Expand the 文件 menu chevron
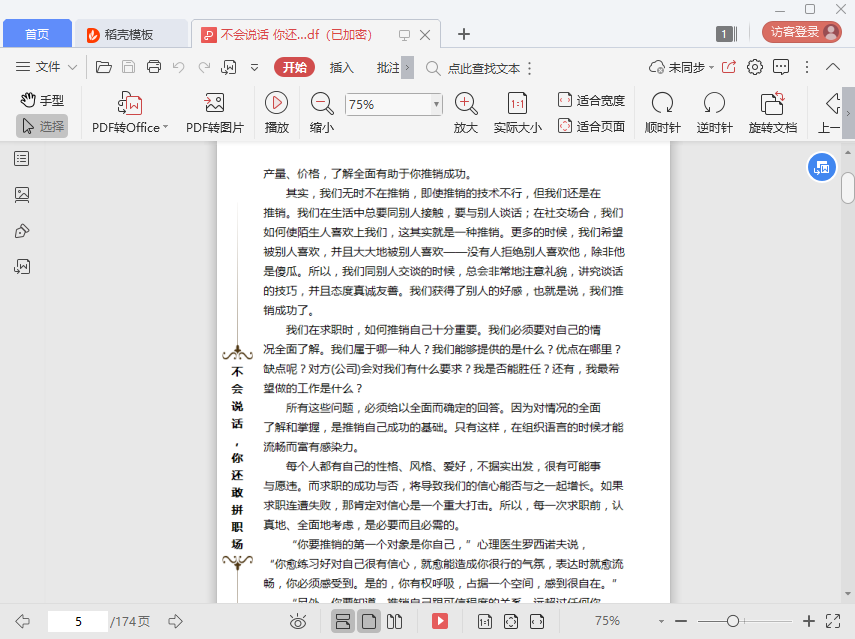 (73, 68)
